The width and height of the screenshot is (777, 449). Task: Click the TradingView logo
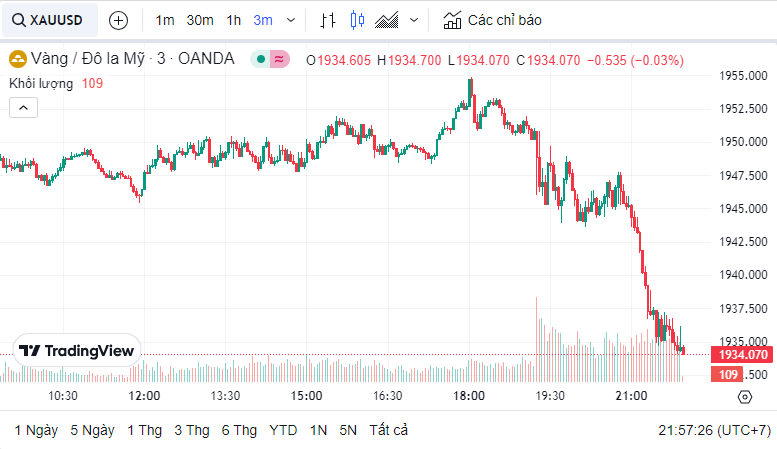coord(77,351)
